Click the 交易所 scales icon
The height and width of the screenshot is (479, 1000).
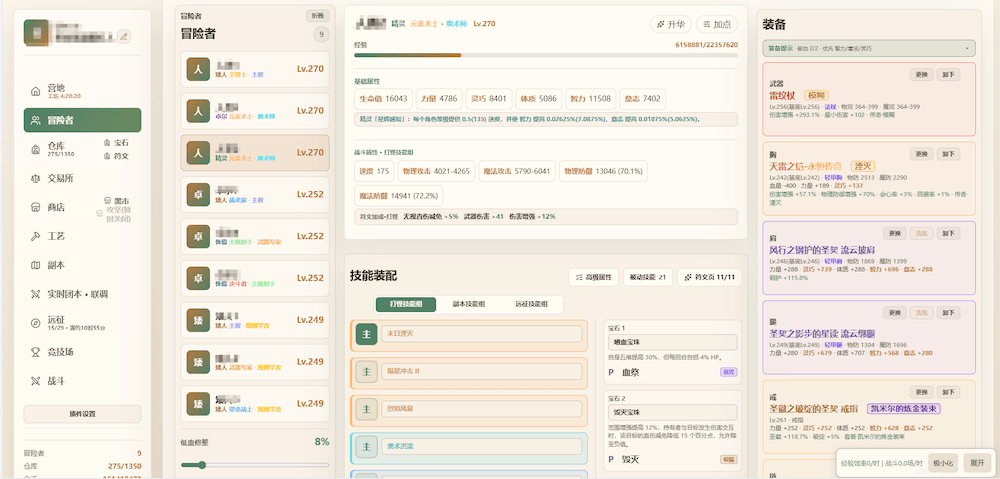(x=36, y=179)
